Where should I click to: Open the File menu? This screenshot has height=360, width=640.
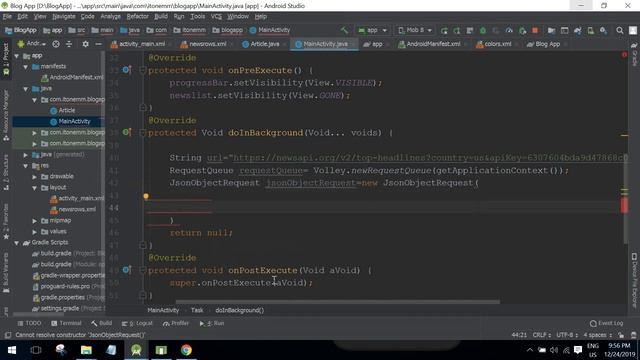[x=7, y=16]
